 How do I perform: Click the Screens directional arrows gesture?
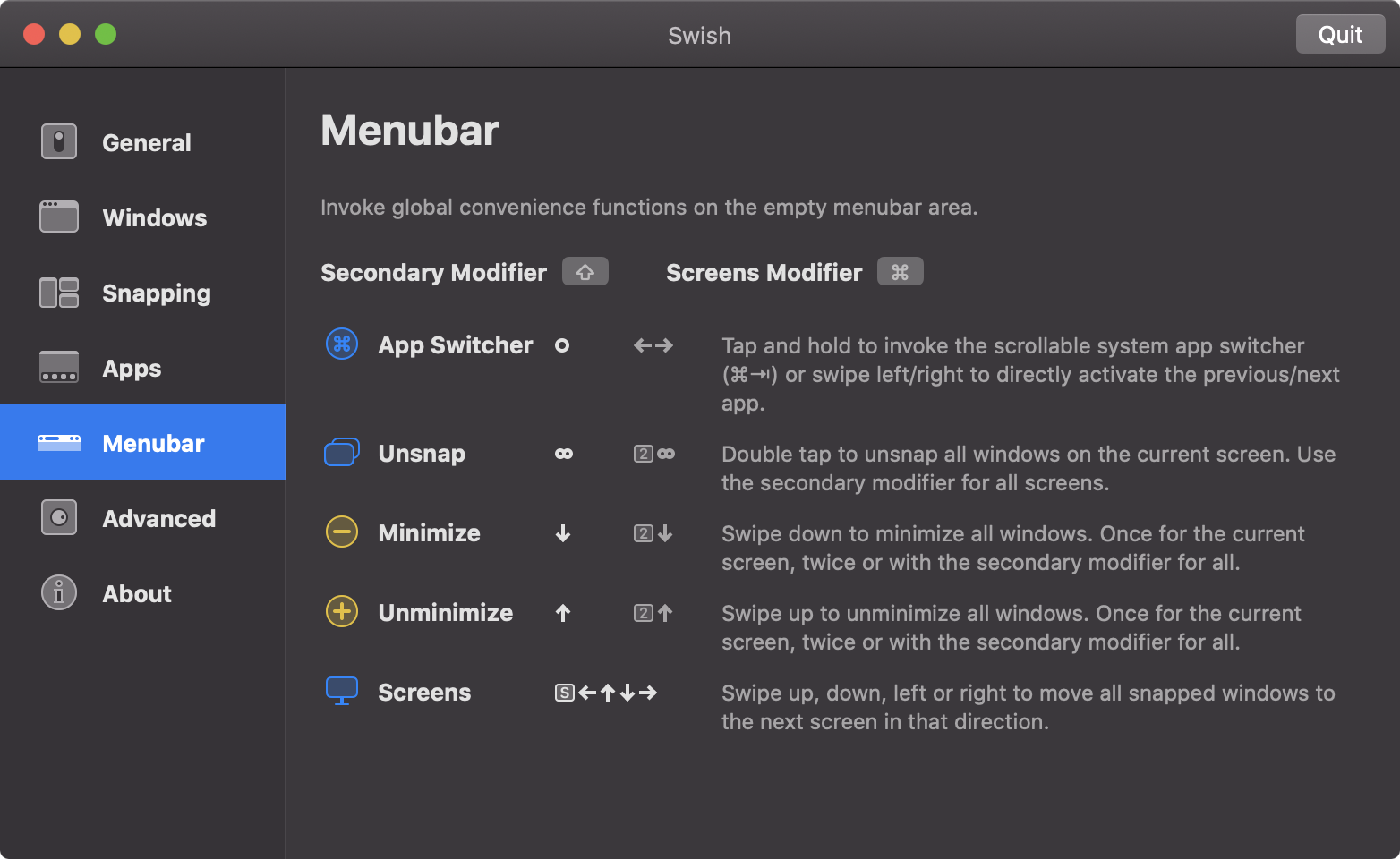606,693
